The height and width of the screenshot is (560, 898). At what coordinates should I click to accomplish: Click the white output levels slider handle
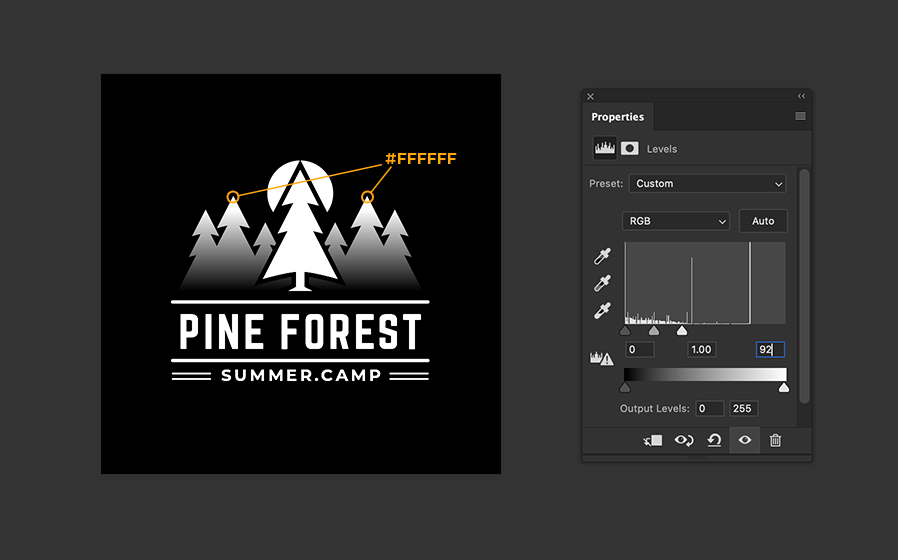pyautogui.click(x=784, y=388)
